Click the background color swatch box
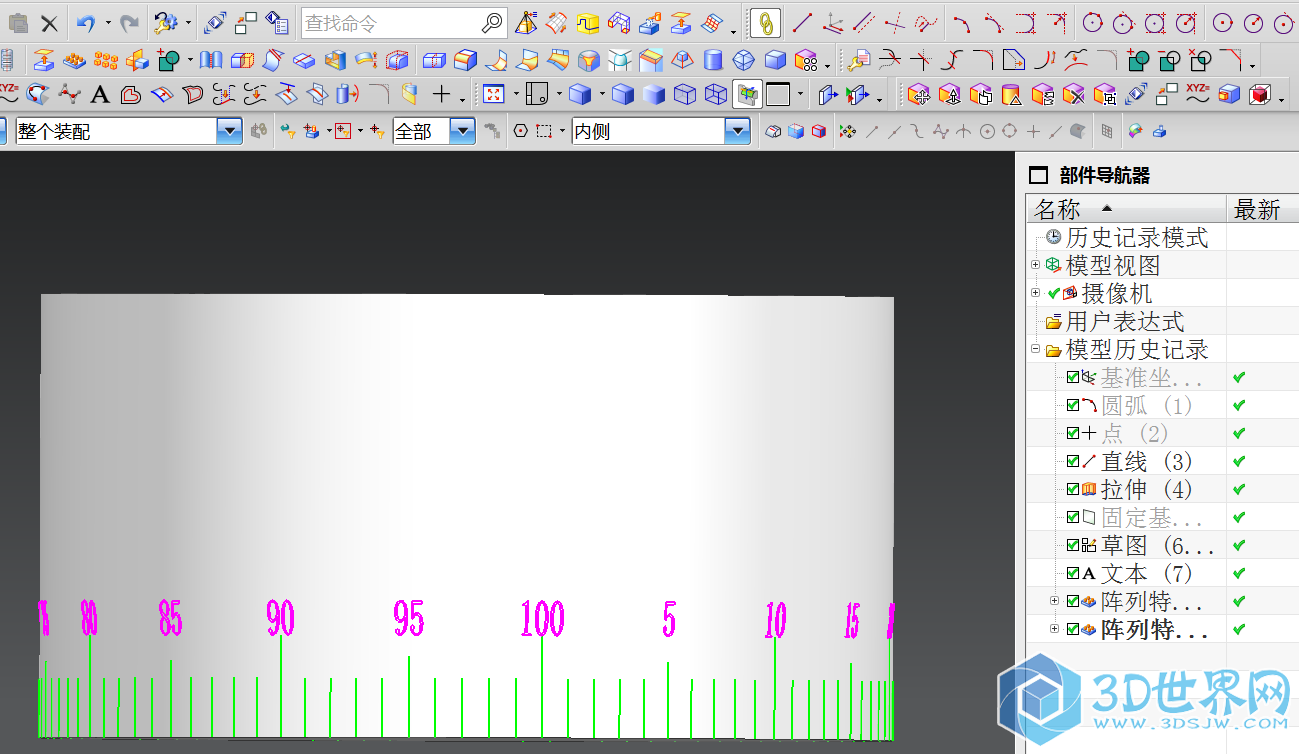The height and width of the screenshot is (754, 1299). pyautogui.click(x=778, y=95)
